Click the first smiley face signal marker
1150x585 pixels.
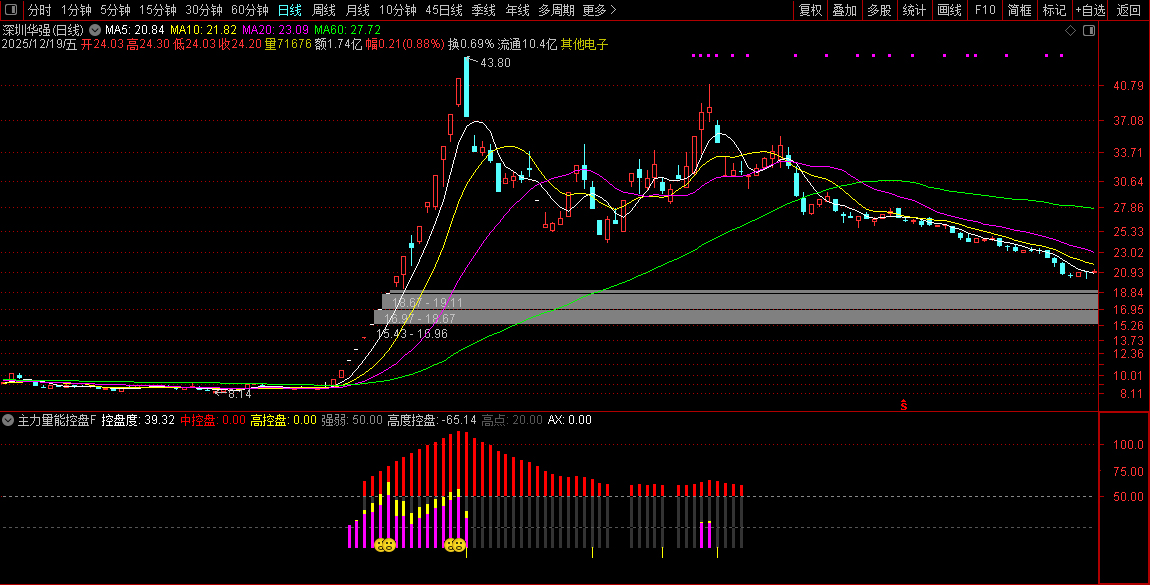tap(384, 545)
